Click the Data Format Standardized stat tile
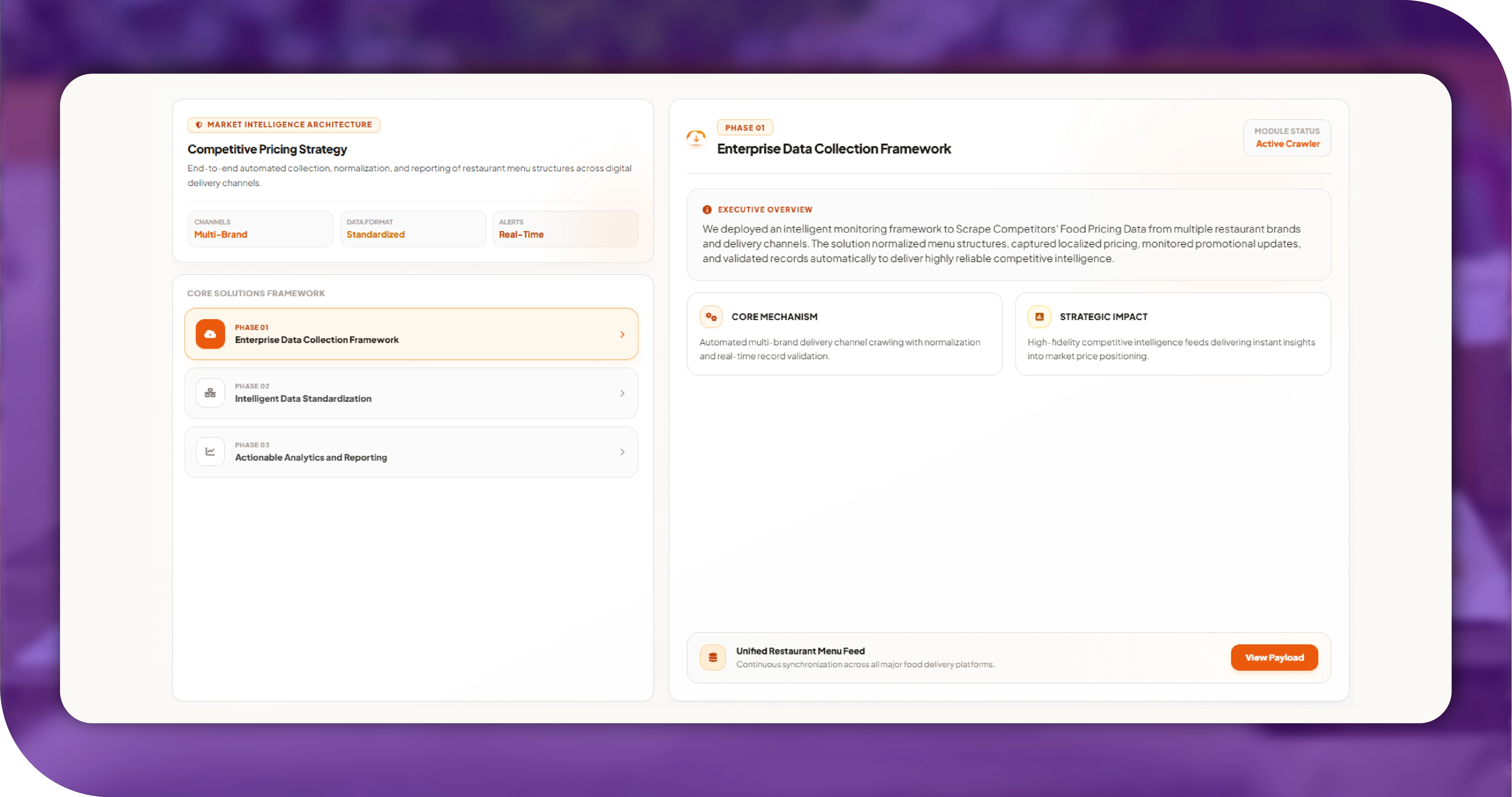 [x=413, y=228]
